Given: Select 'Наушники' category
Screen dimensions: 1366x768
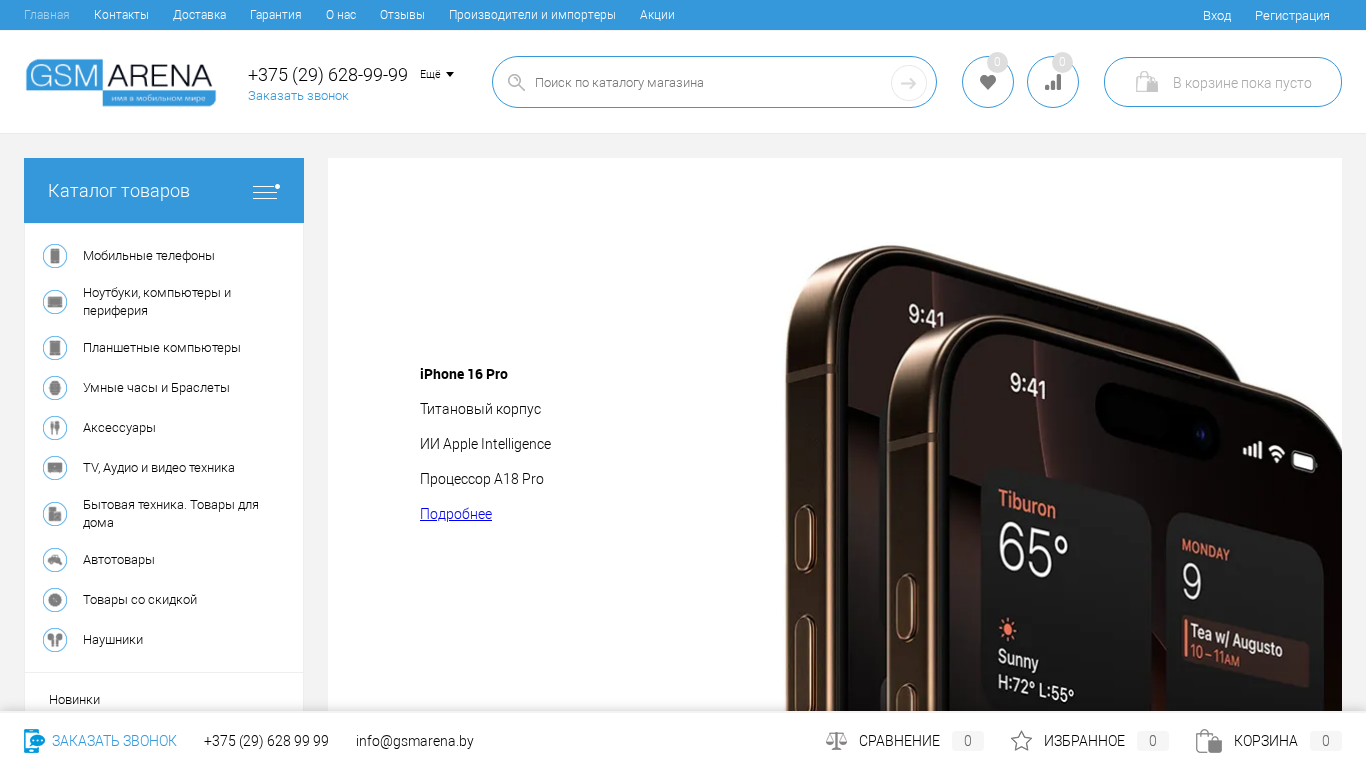Looking at the screenshot, I should click(113, 640).
